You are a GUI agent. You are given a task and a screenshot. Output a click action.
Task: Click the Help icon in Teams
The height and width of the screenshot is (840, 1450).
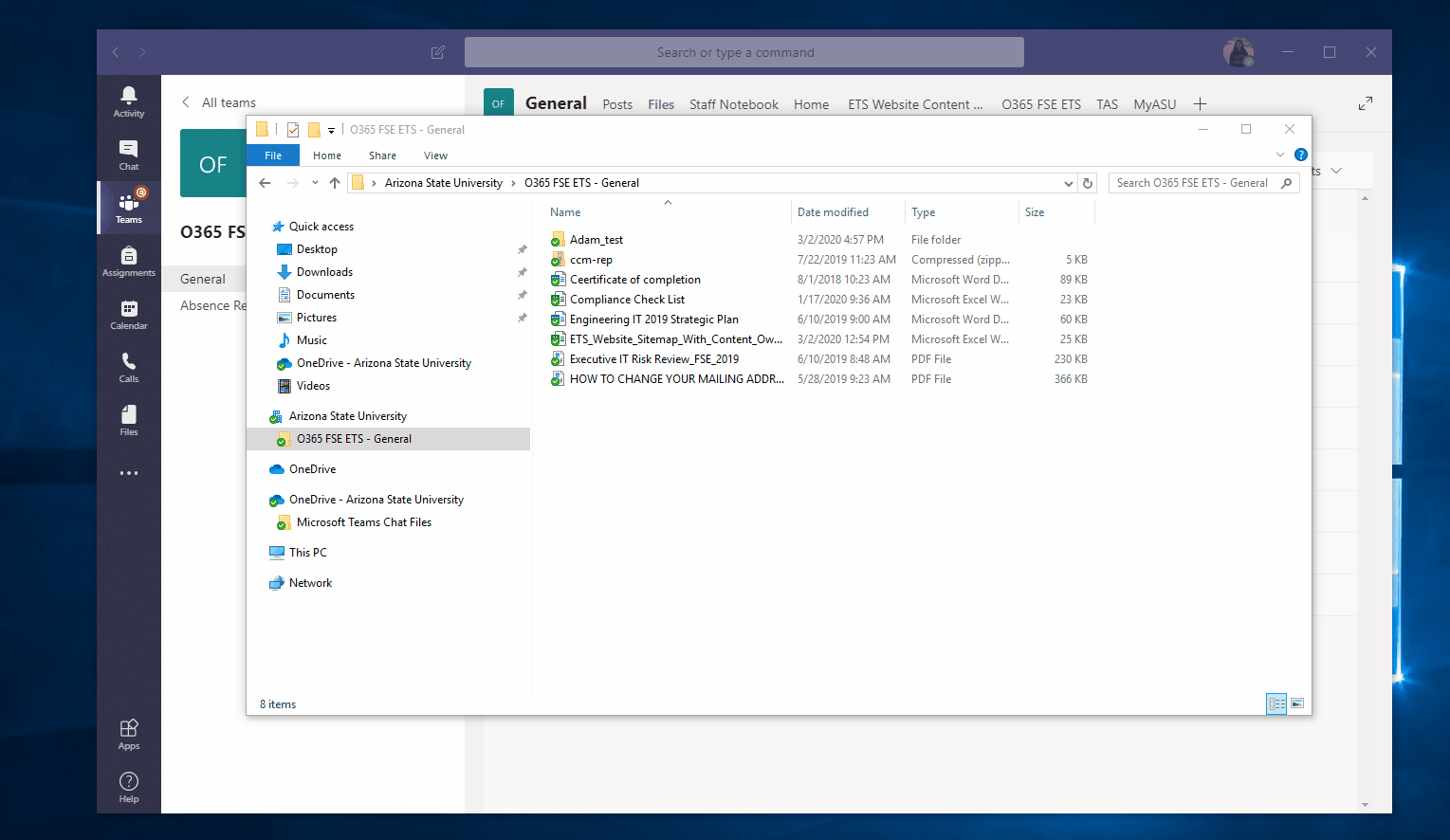point(129,786)
